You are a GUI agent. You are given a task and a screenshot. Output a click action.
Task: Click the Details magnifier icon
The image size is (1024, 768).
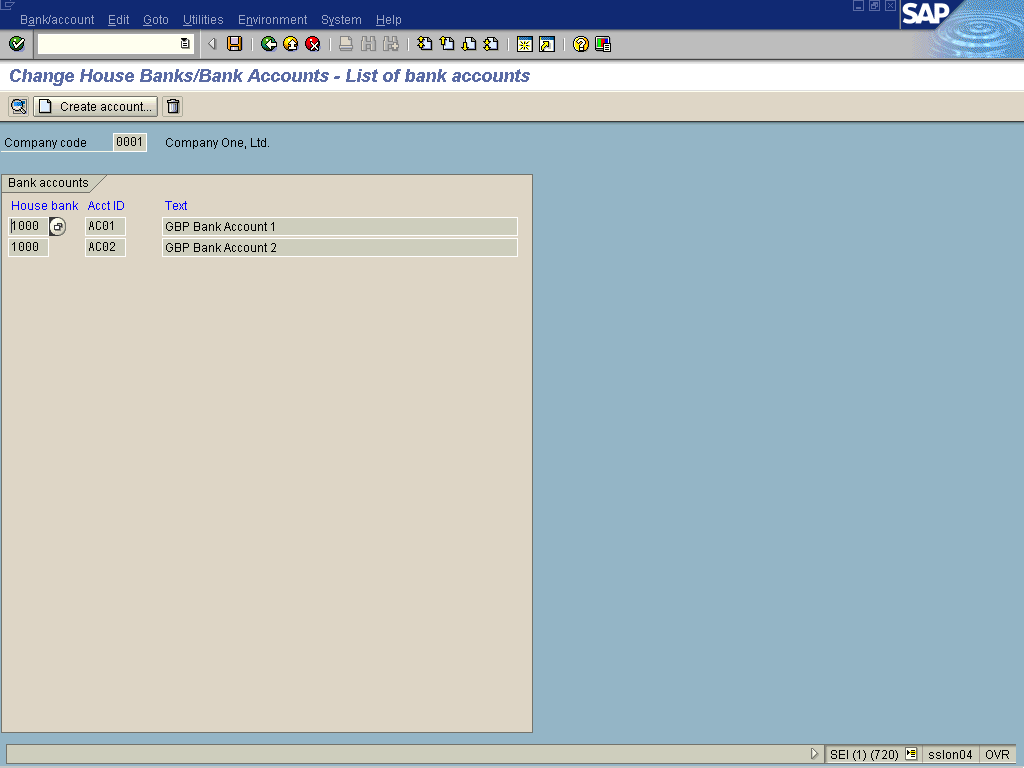[x=19, y=106]
